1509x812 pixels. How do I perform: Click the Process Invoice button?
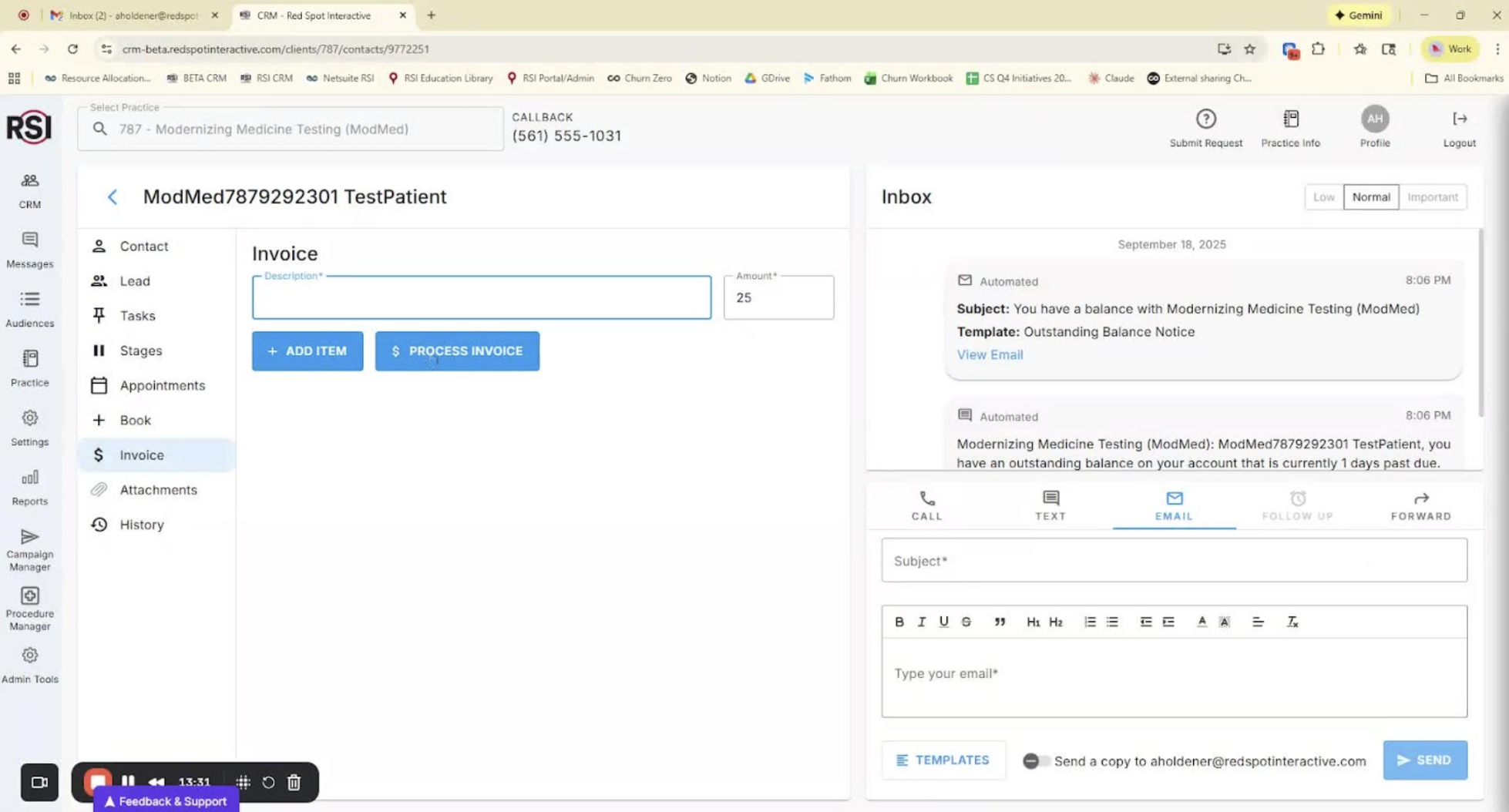[x=457, y=351]
